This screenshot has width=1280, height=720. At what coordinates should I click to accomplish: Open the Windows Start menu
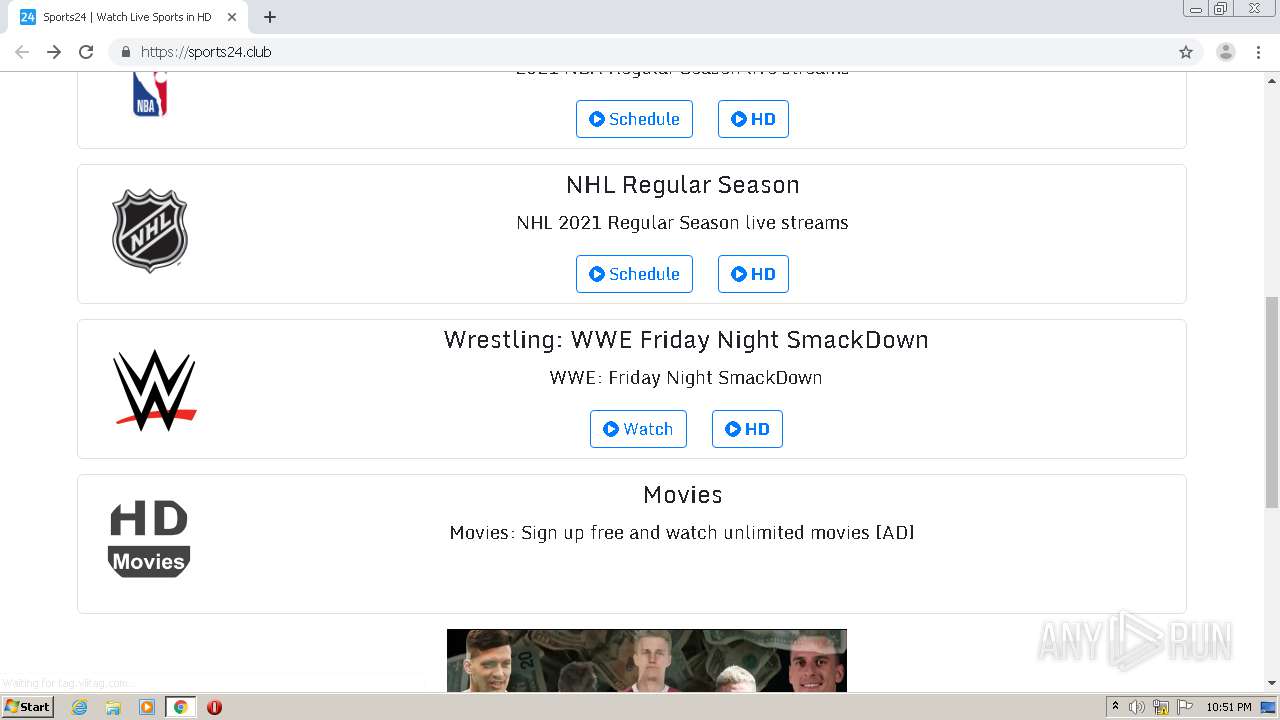point(28,707)
